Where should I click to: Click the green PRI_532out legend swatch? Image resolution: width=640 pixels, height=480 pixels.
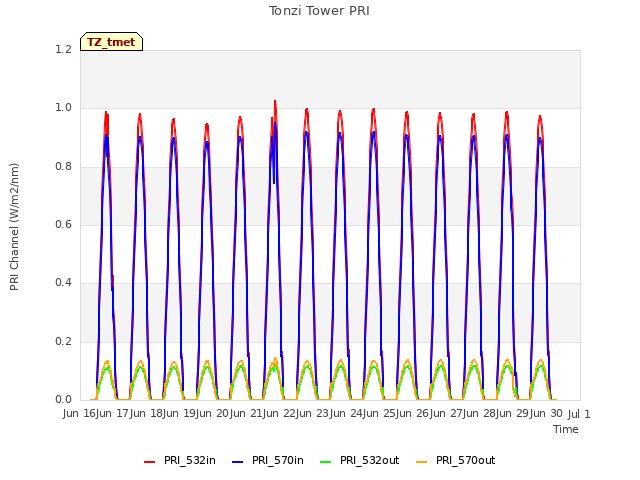pos(325,462)
